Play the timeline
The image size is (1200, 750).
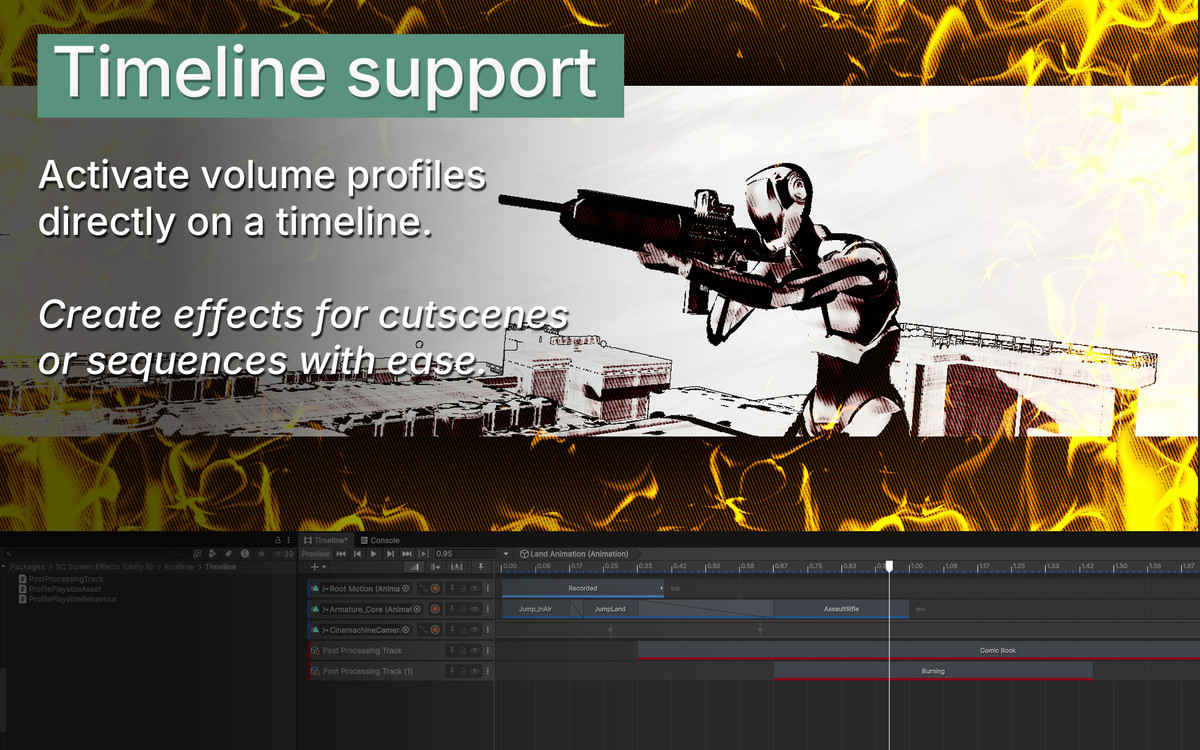(374, 554)
